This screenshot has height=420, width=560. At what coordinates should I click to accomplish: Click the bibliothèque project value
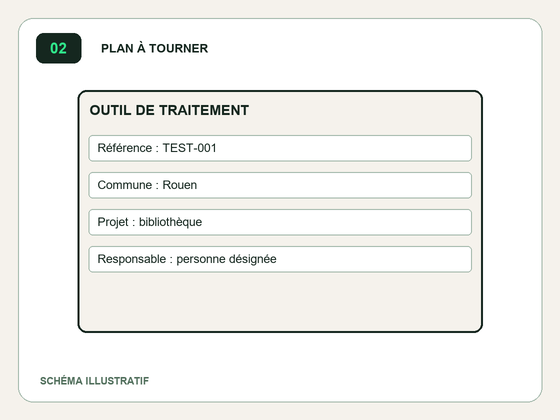click(170, 222)
